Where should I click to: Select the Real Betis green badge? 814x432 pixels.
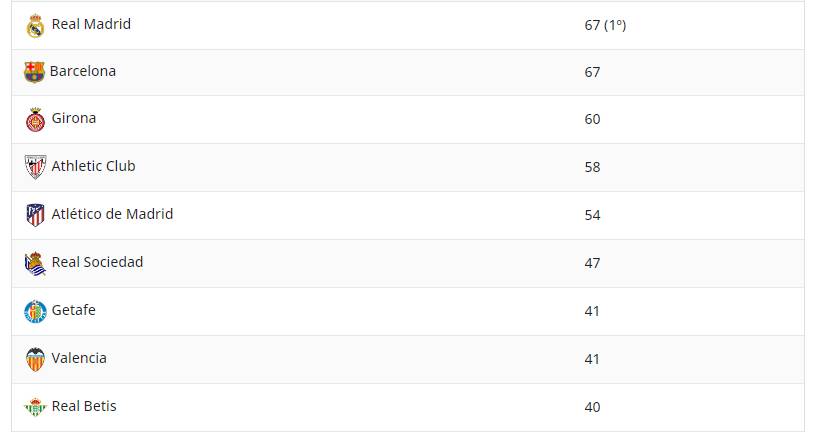(35, 407)
